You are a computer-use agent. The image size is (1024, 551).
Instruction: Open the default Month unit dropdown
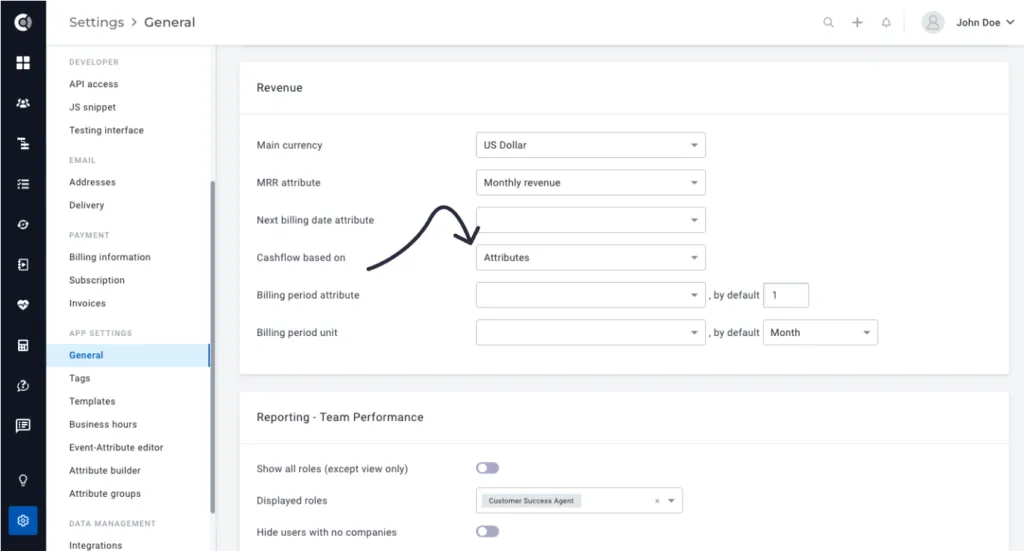pos(820,332)
